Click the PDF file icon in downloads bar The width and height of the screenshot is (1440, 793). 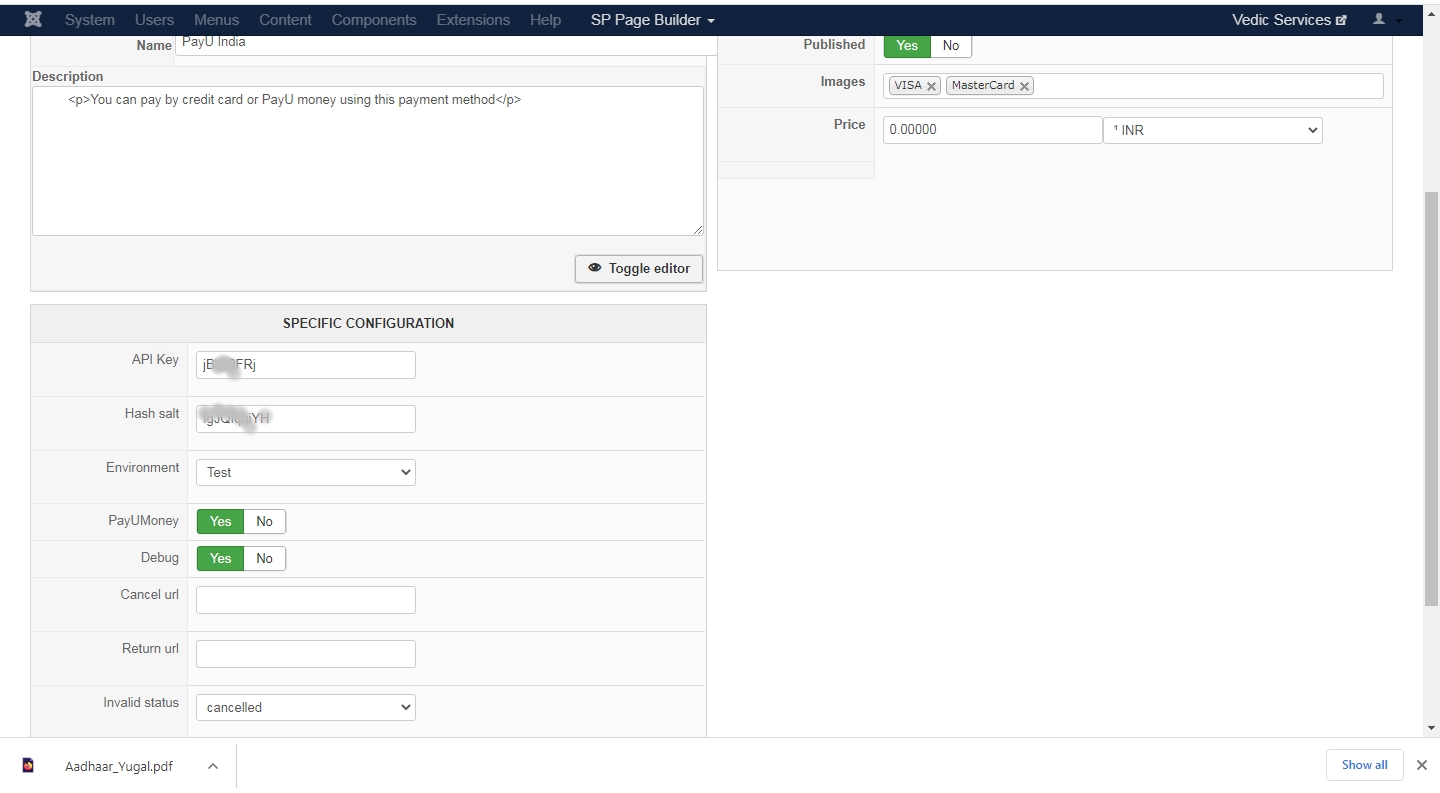28,765
